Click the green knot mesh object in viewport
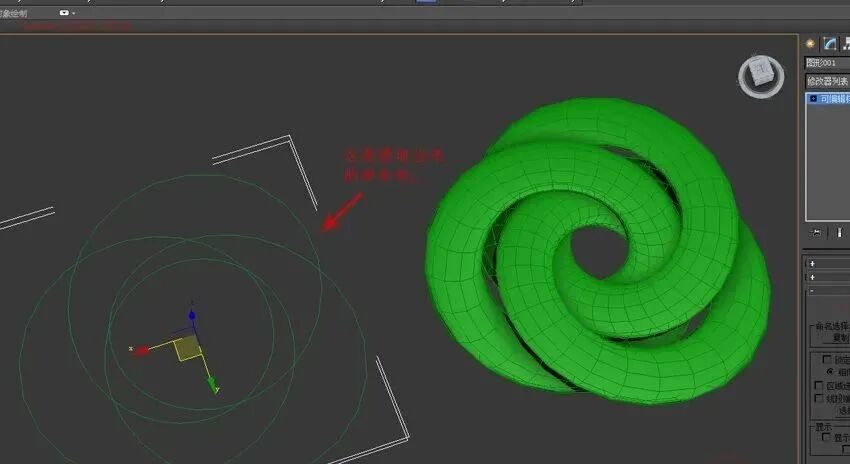Image resolution: width=850 pixels, height=464 pixels. [x=596, y=250]
